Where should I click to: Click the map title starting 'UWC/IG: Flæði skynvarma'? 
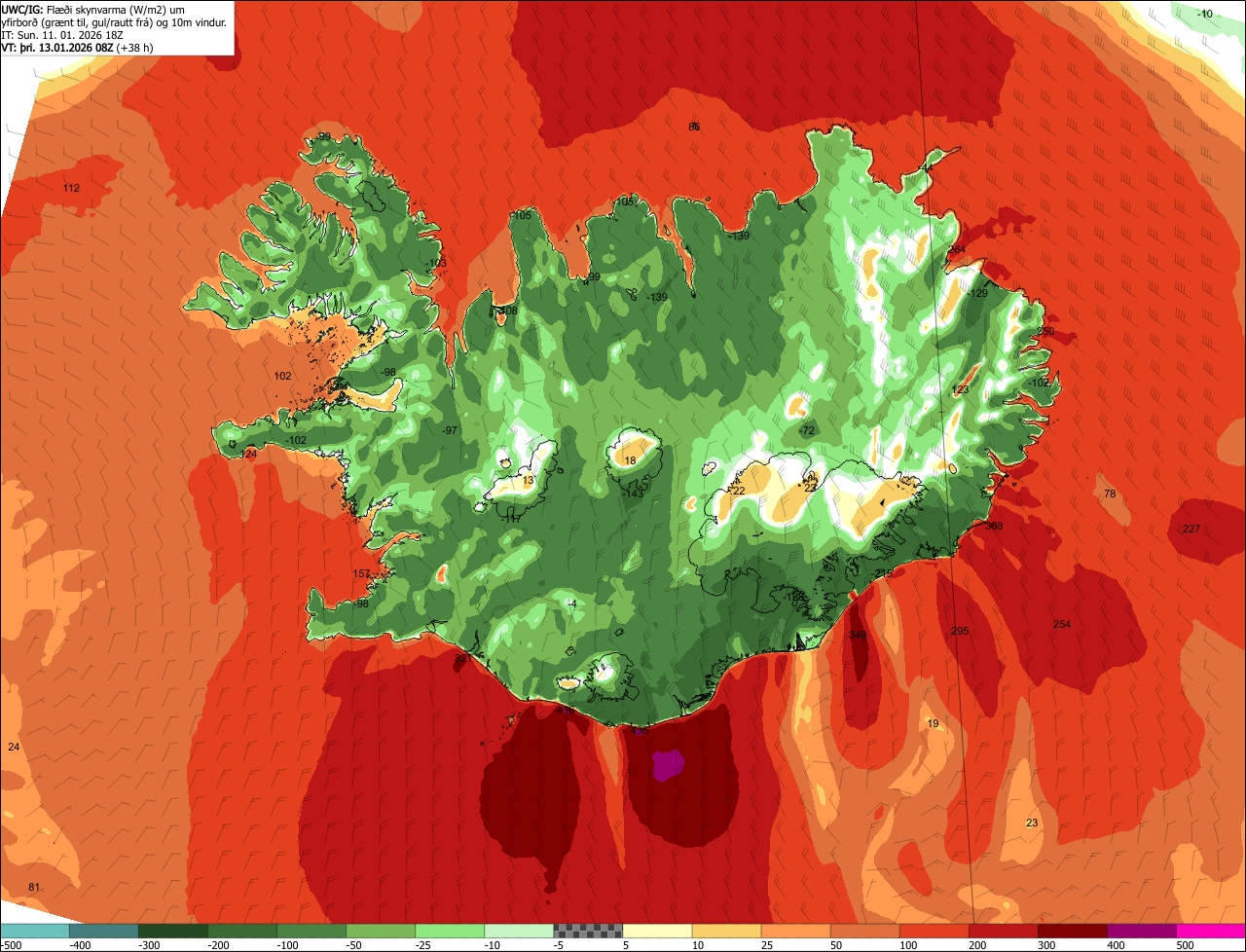point(114,17)
